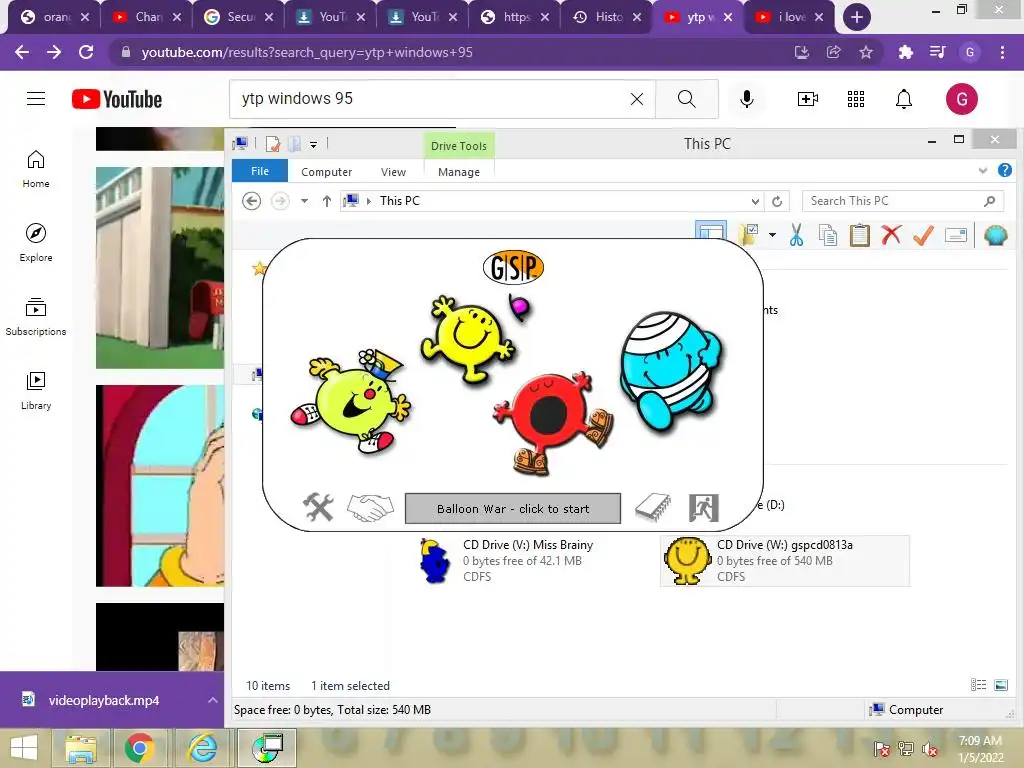
Task: Click the YouTube Create video icon
Action: click(x=807, y=99)
